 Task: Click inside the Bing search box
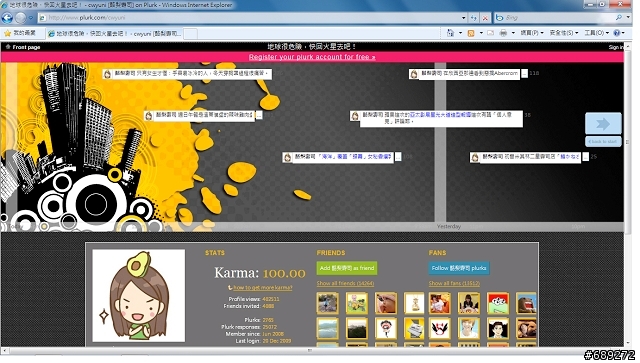pos(555,18)
